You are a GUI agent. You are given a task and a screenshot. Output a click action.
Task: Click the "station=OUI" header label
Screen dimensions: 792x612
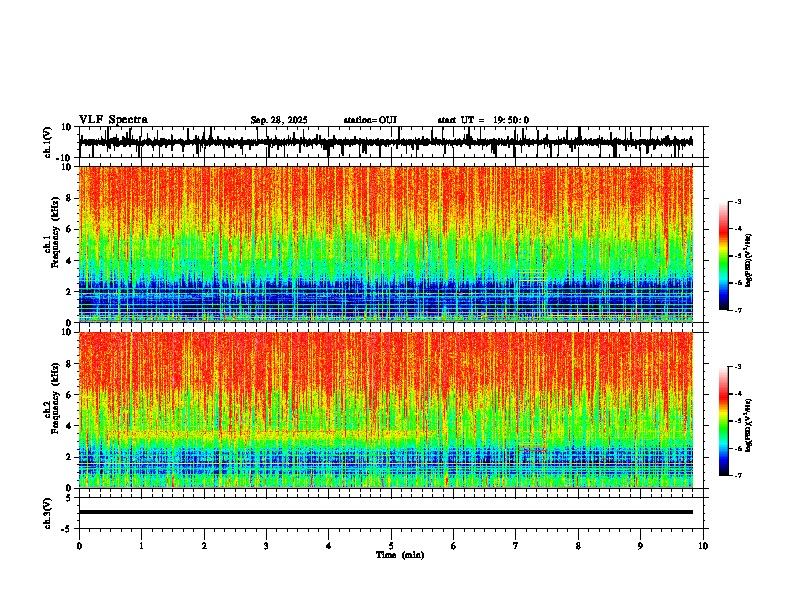pos(370,120)
